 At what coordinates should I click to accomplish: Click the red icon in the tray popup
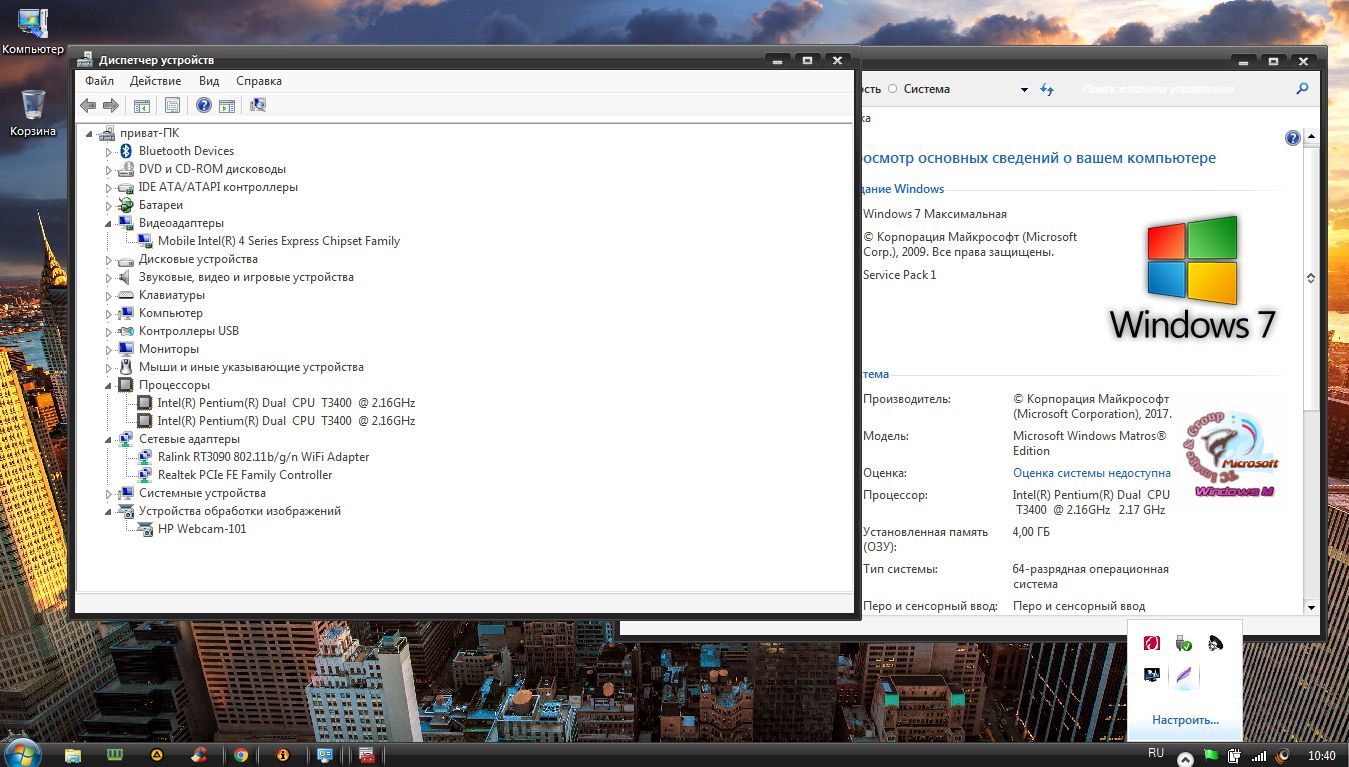click(1152, 643)
